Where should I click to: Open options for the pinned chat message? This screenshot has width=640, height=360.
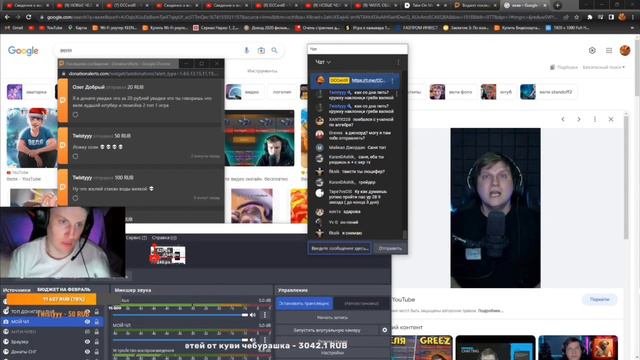pyautogui.click(x=393, y=81)
